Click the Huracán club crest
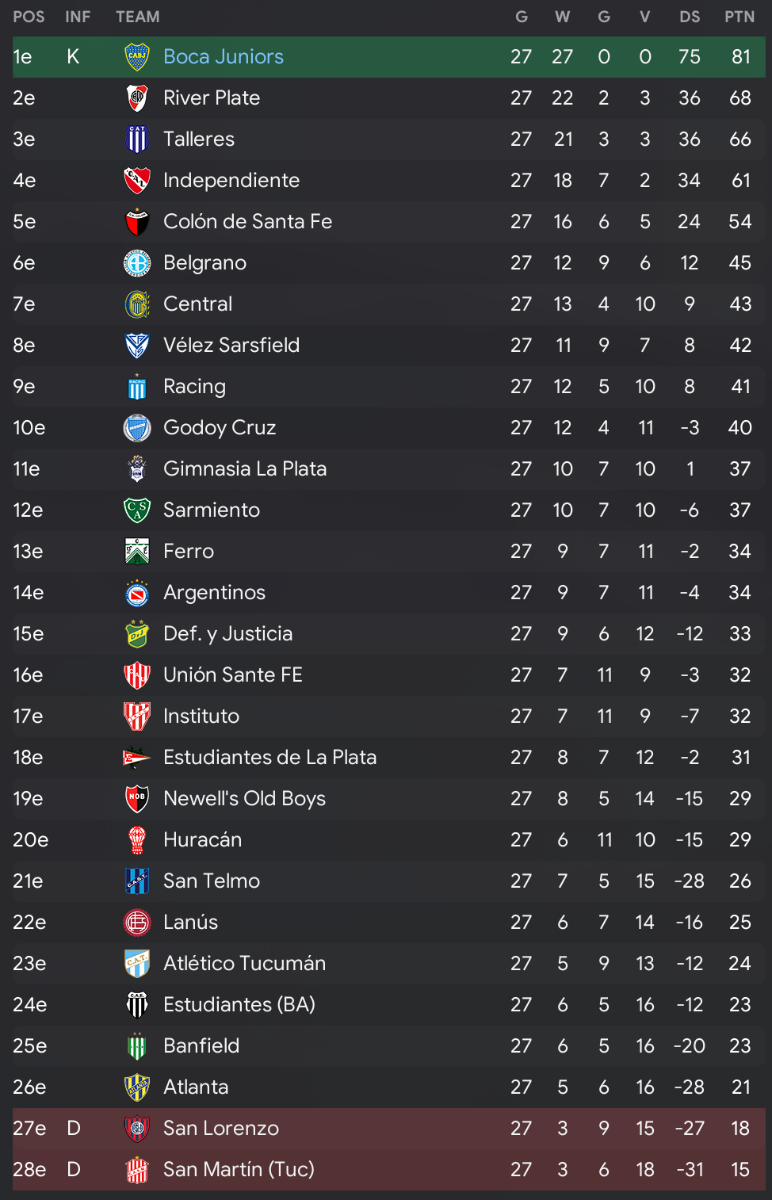This screenshot has width=772, height=1200. click(137, 840)
